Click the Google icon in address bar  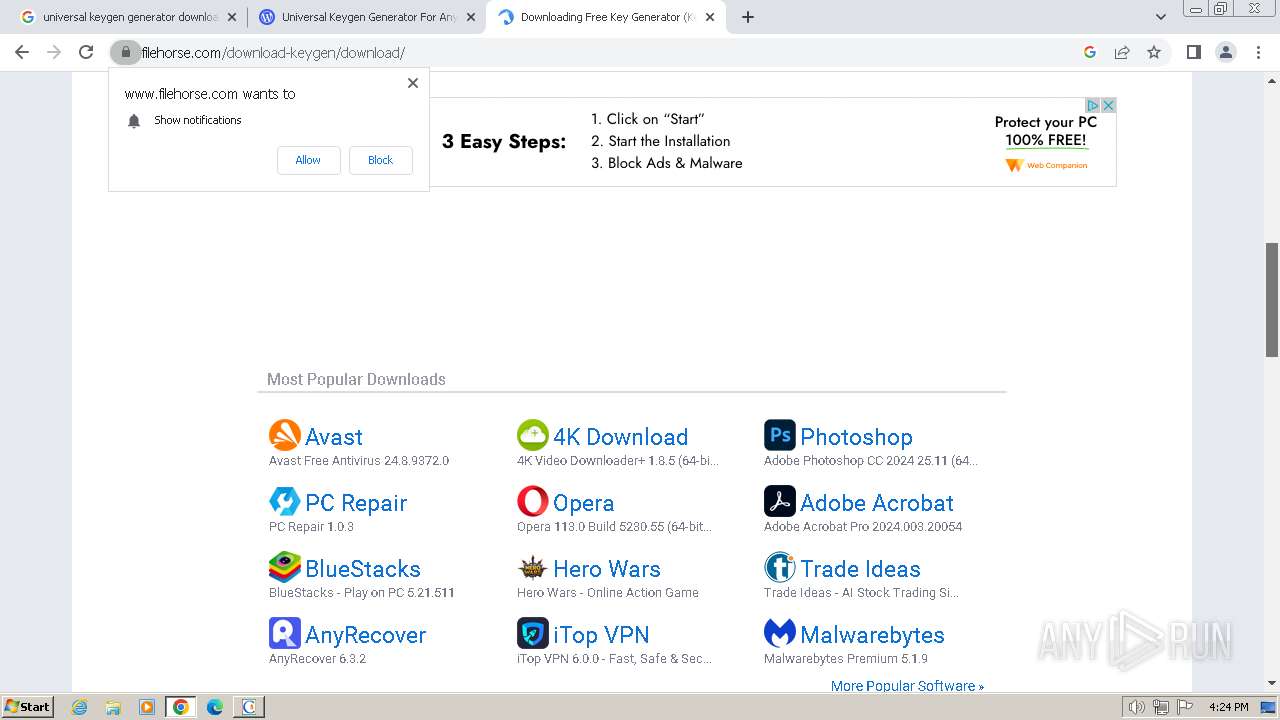click(x=1090, y=52)
